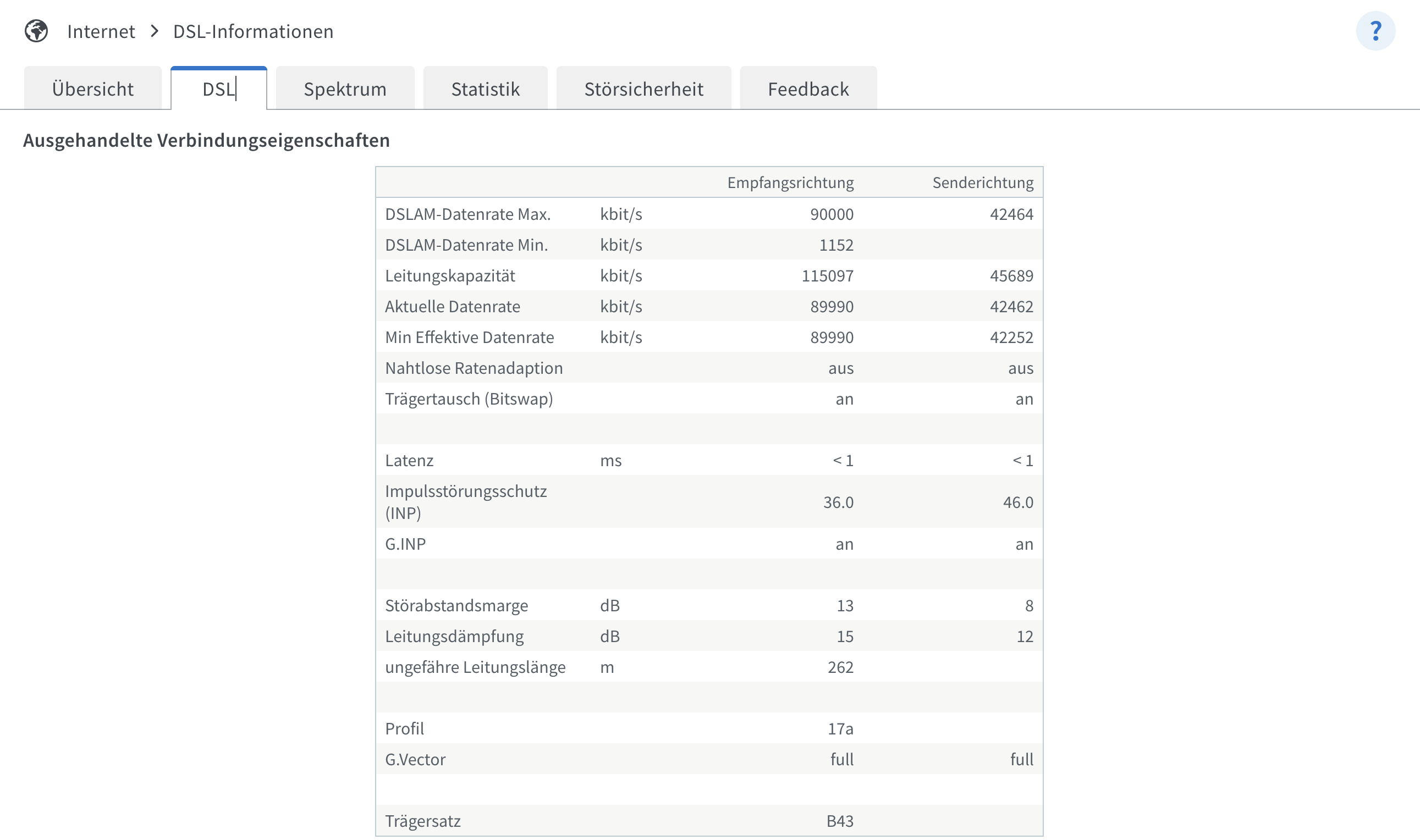This screenshot has height=840, width=1420.
Task: Open the Statistik tab
Action: pyautogui.click(x=485, y=89)
